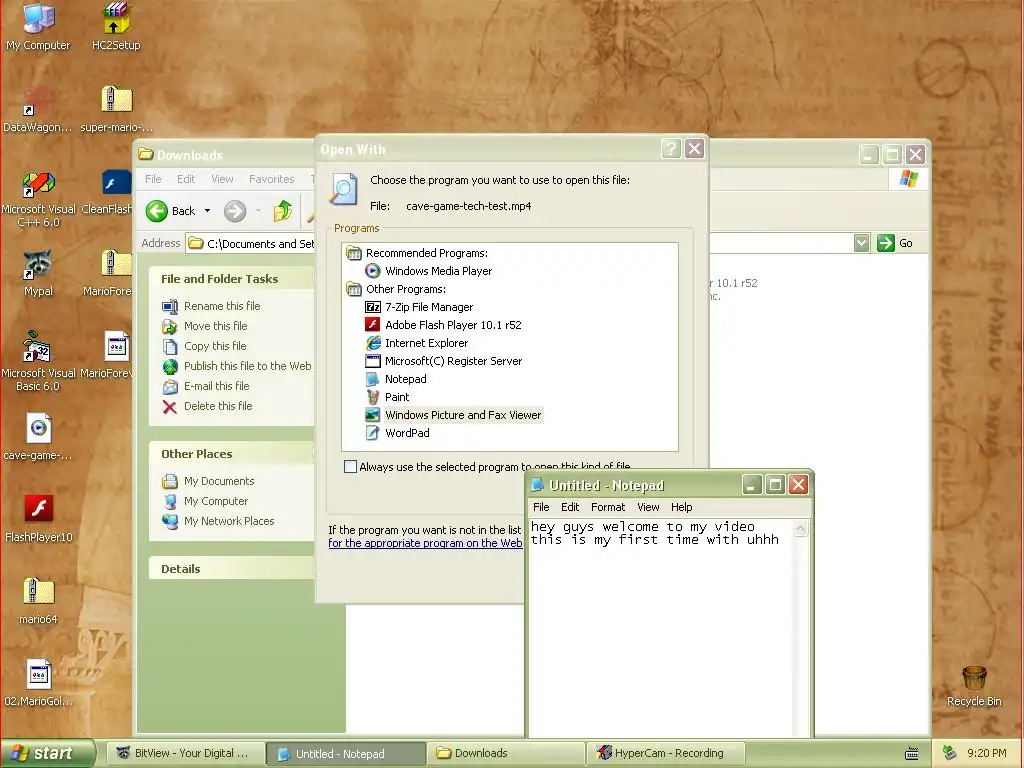Select DataWagon desktop shortcut

tap(38, 108)
